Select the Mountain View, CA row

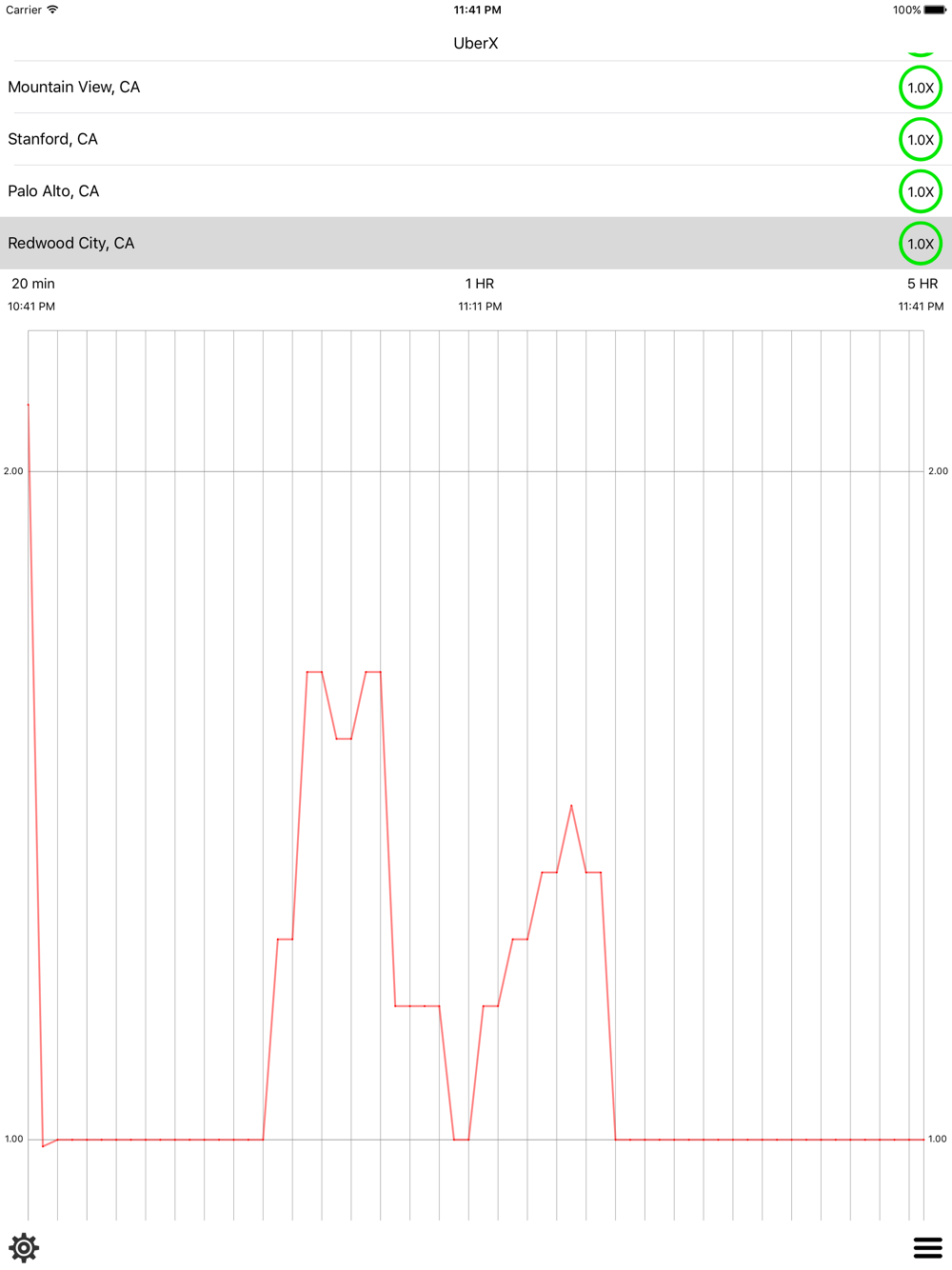pos(476,88)
